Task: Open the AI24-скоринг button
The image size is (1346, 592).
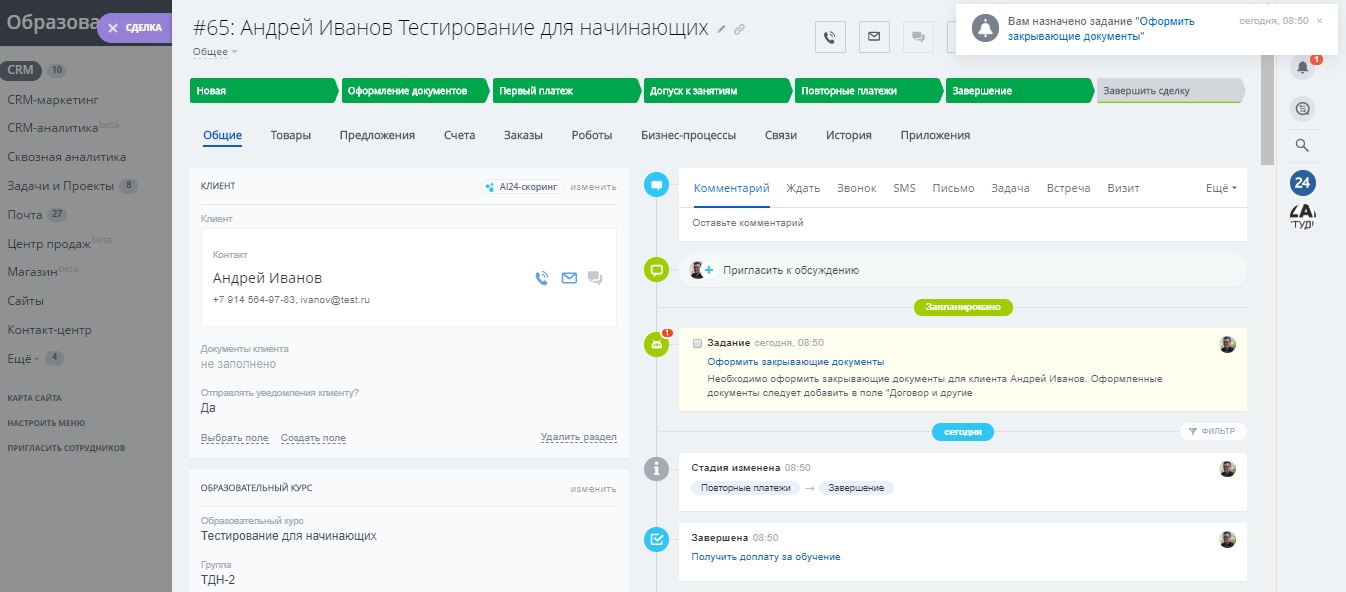Action: (522, 186)
